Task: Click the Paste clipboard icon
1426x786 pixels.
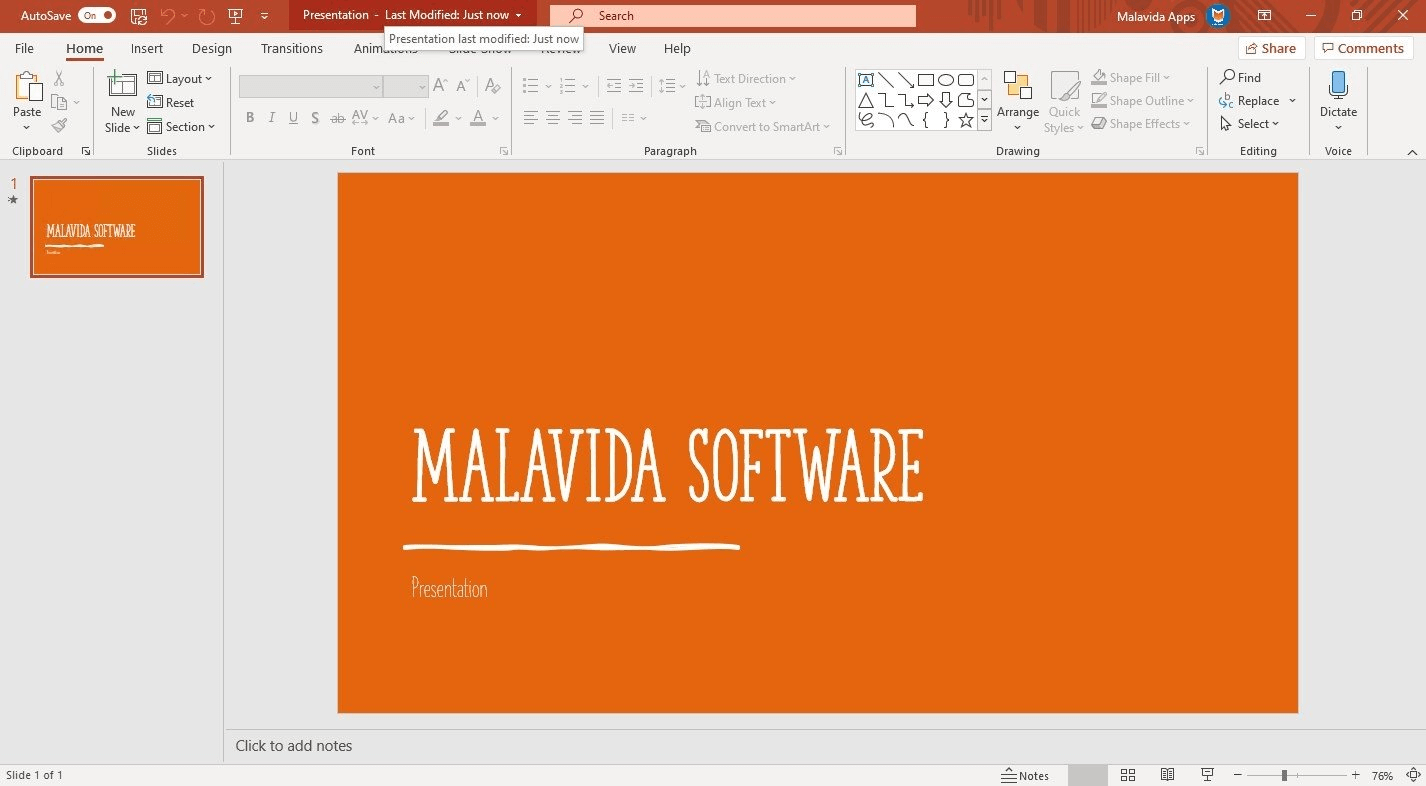Action: pyautogui.click(x=27, y=87)
